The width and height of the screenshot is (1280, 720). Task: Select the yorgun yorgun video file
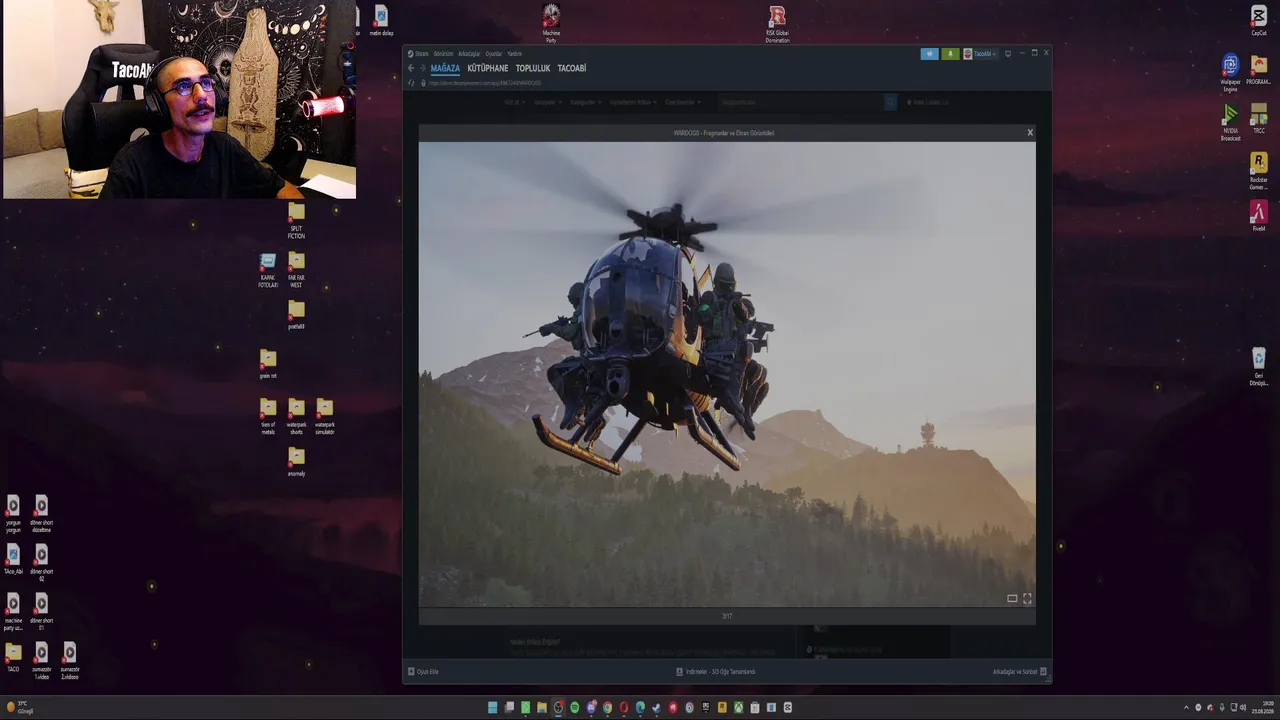(13, 515)
